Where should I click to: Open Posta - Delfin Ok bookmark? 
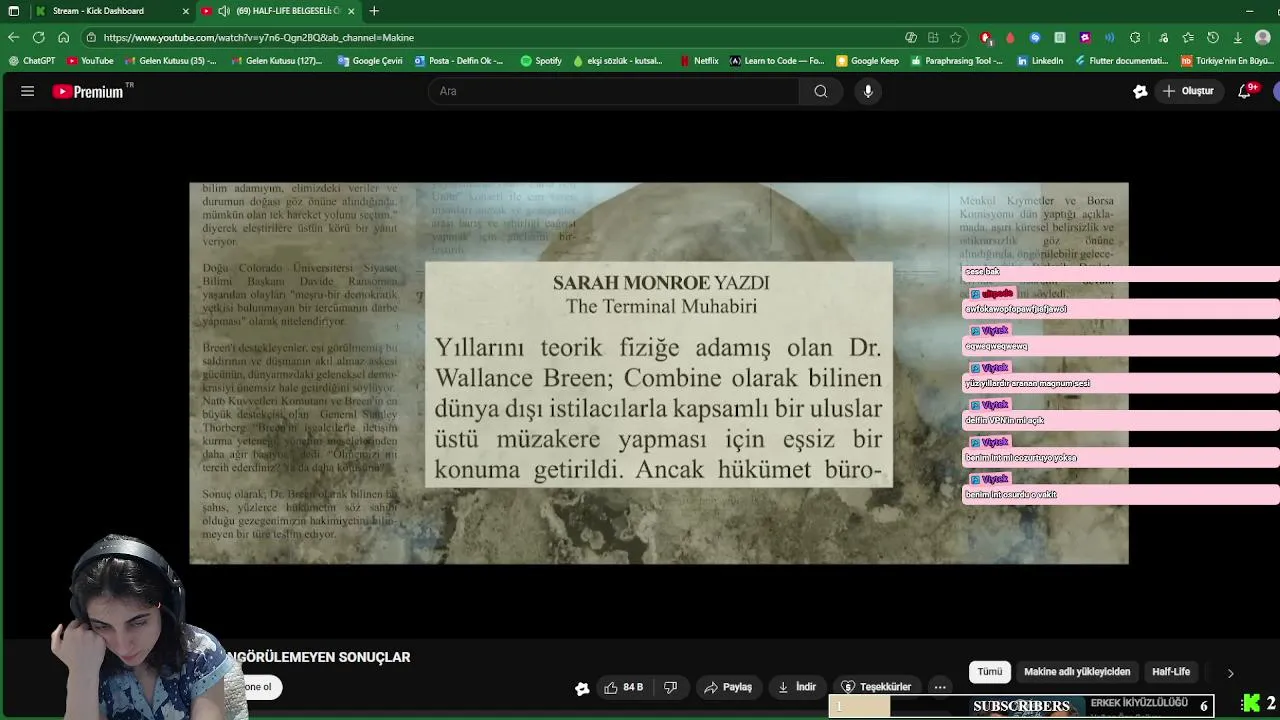coord(459,60)
